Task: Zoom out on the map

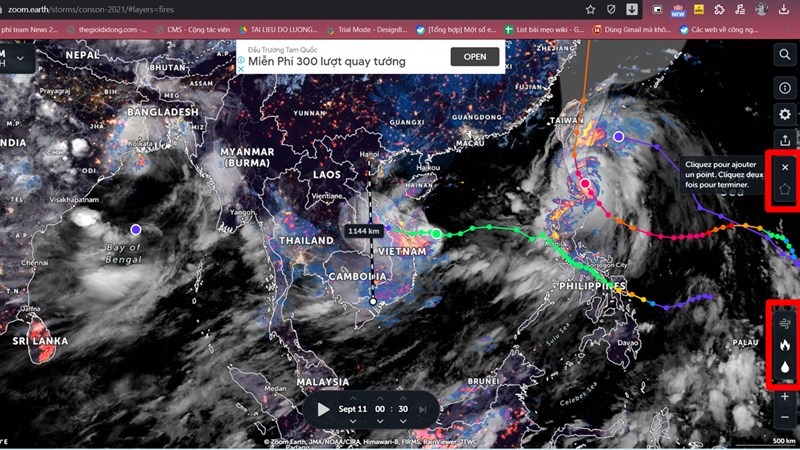Action: (785, 417)
